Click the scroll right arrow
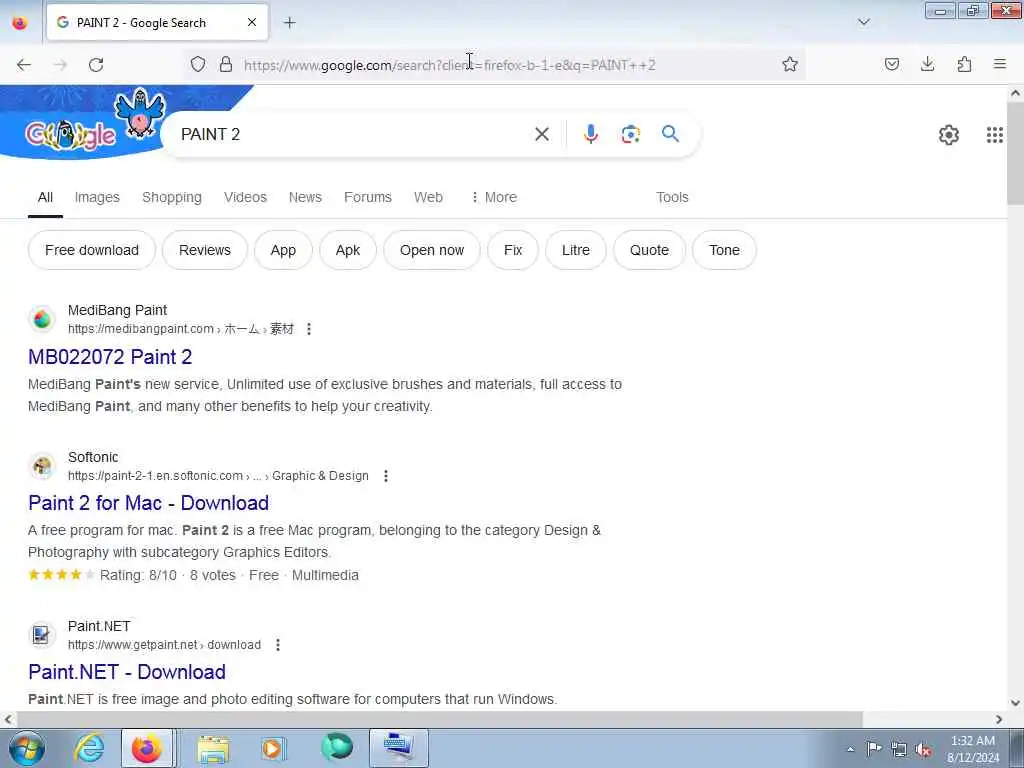Viewport: 1024px width, 768px height. pyautogui.click(x=999, y=719)
